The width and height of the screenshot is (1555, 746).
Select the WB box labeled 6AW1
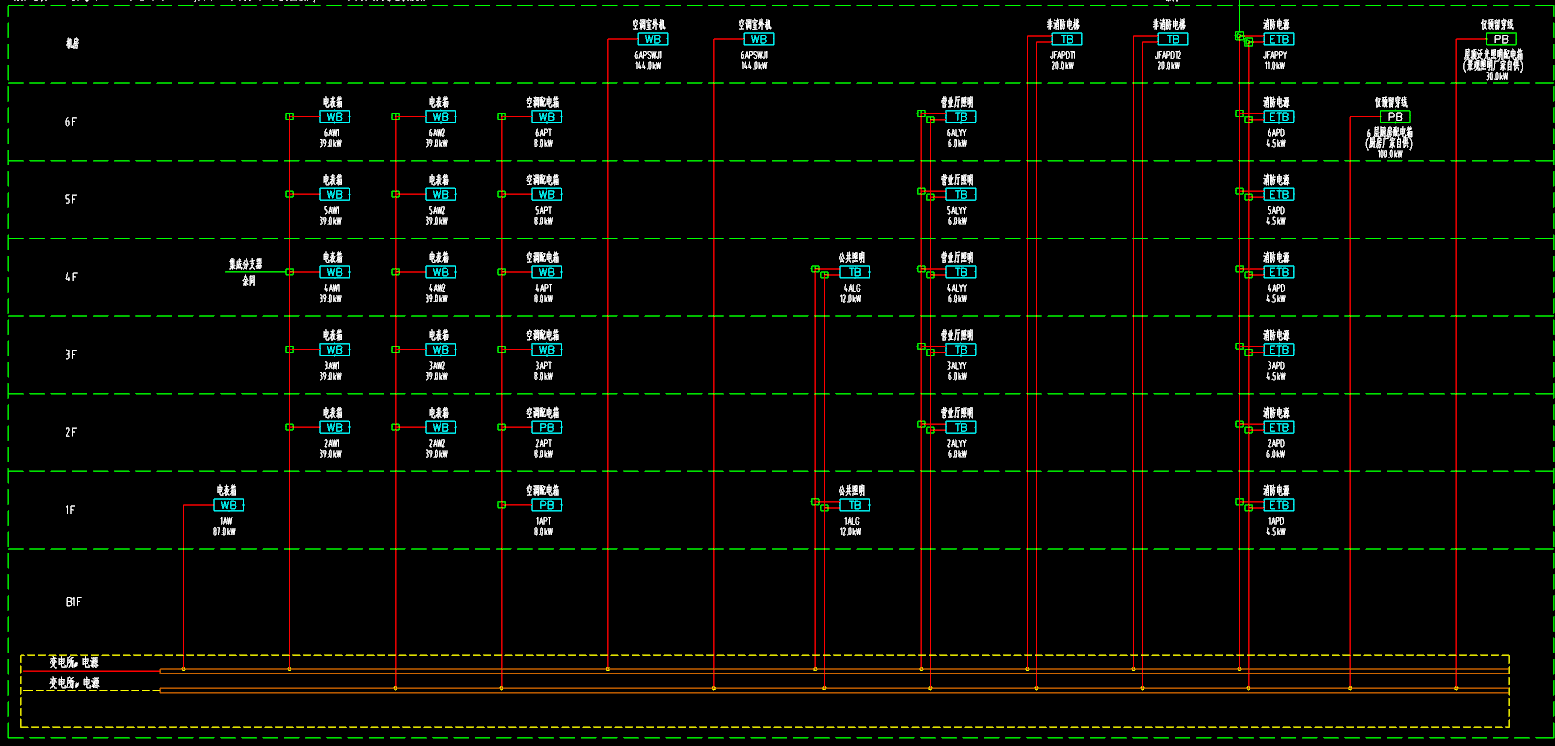tap(335, 117)
